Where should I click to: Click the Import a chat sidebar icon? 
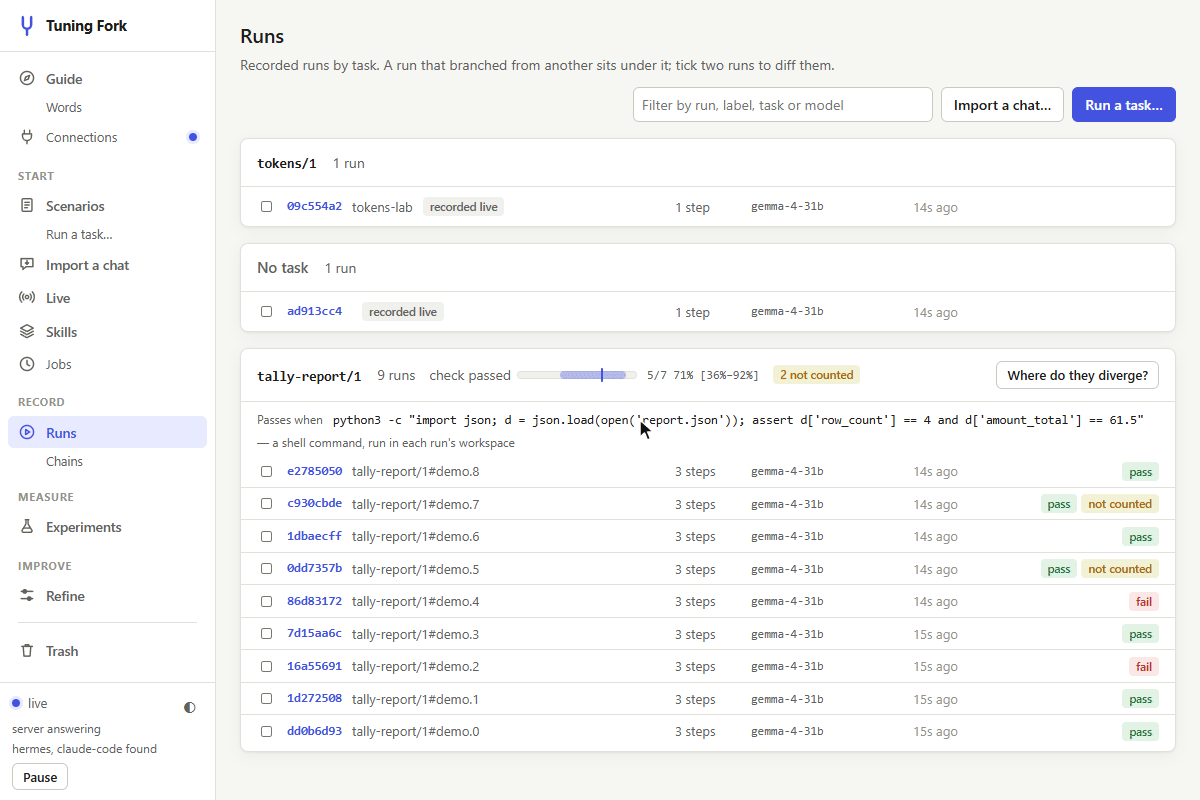pos(27,265)
